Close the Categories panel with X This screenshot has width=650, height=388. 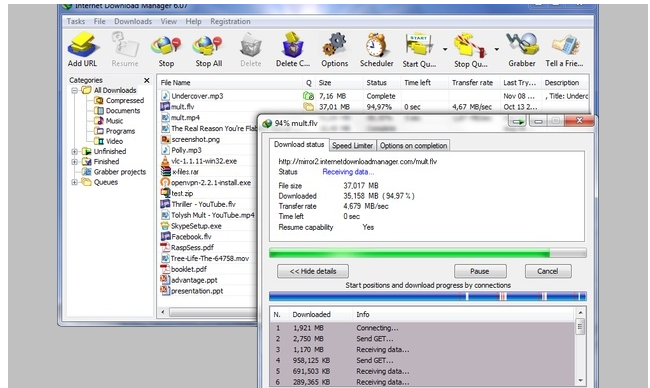coord(147,80)
